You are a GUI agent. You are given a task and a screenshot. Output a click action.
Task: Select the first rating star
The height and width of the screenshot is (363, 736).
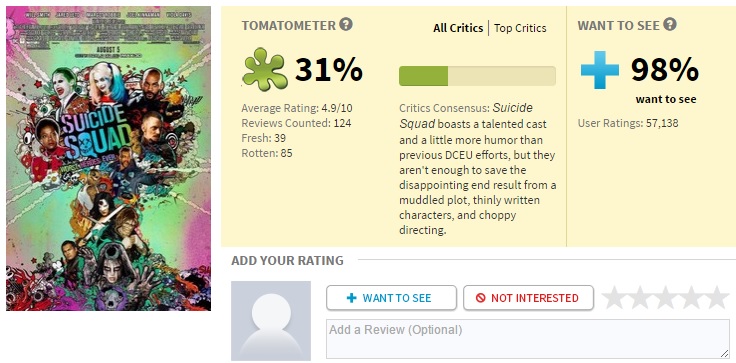(614, 298)
